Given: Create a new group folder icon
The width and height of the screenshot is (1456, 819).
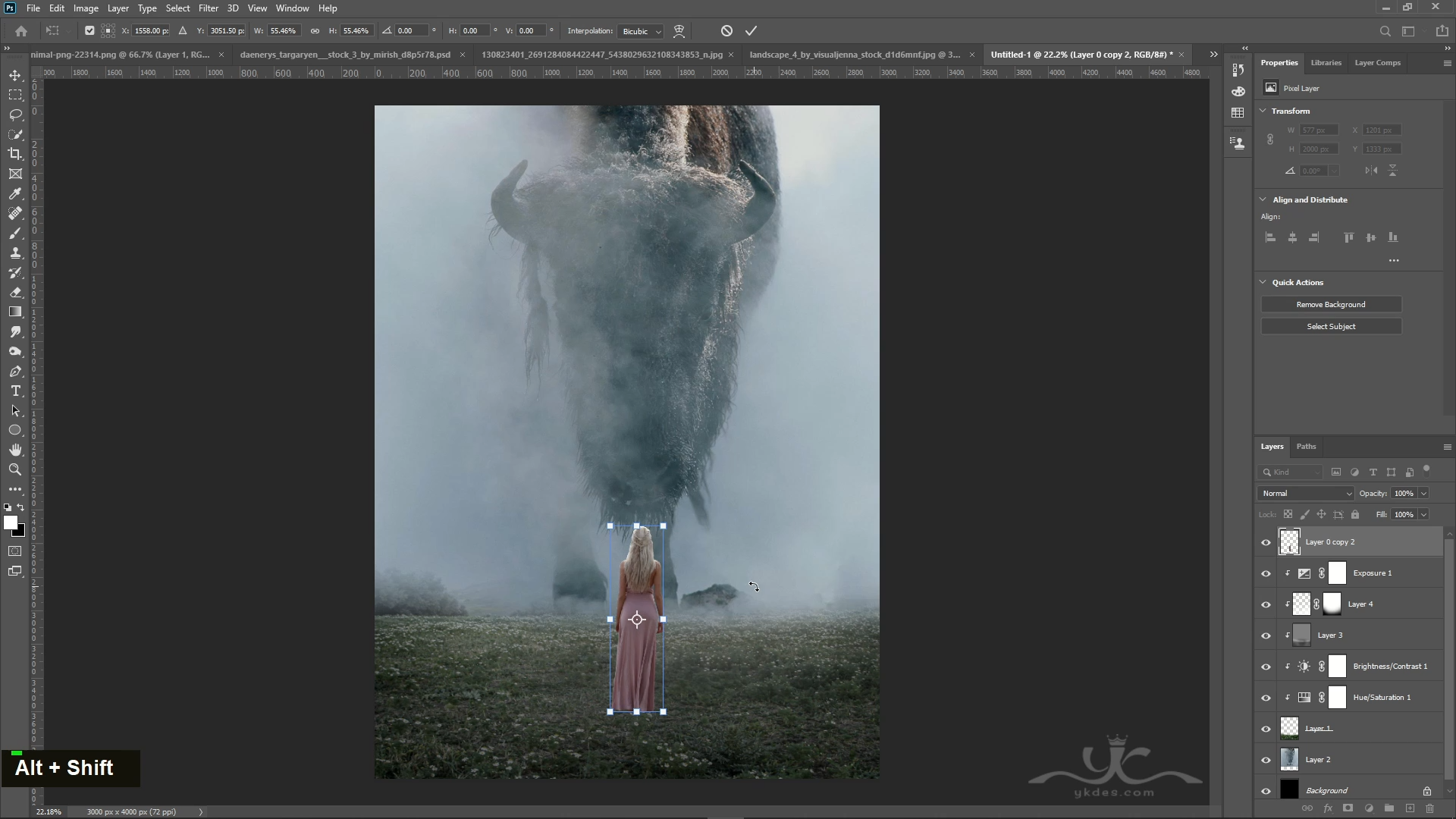Looking at the screenshot, I should tap(1389, 808).
